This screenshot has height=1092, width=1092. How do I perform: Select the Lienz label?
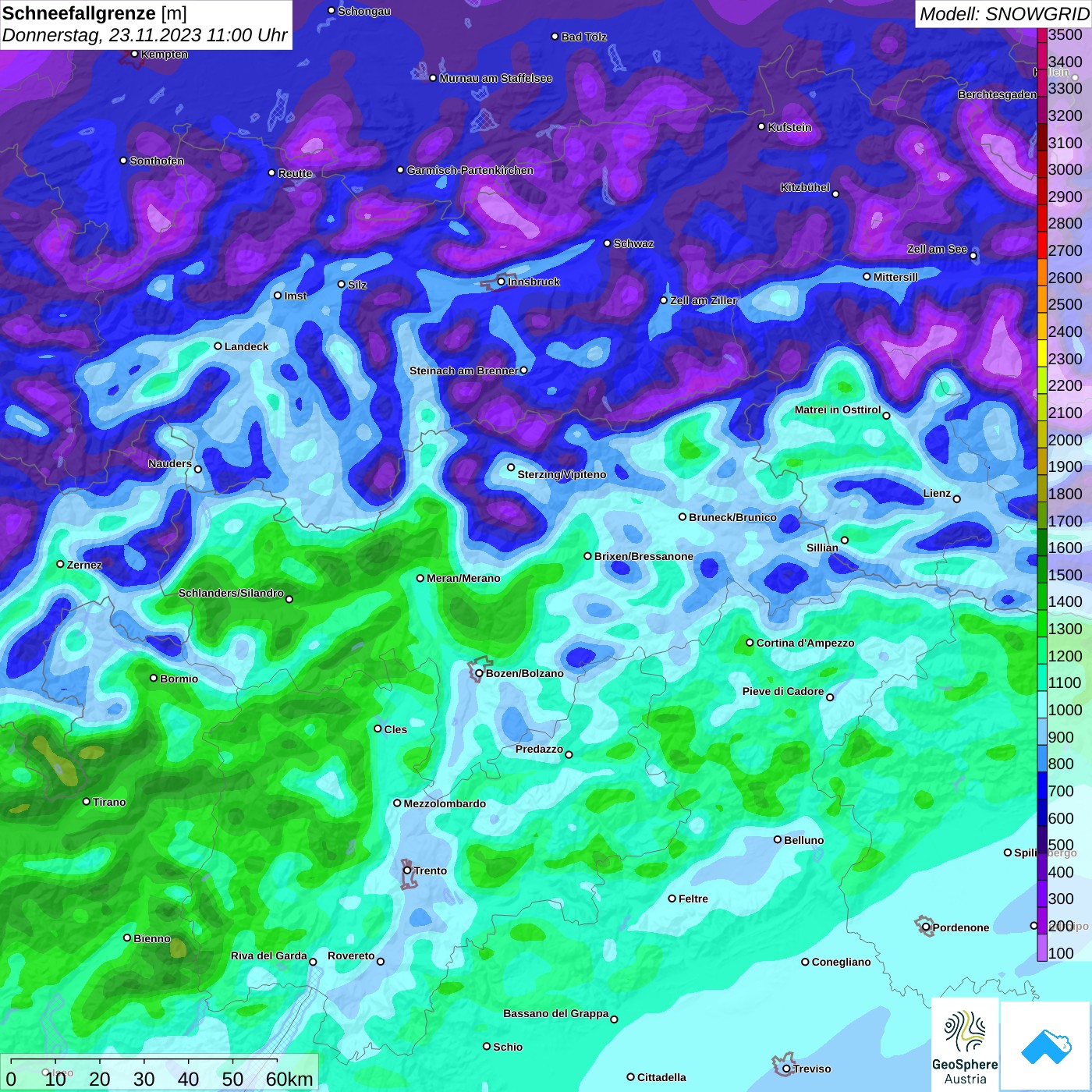point(937,493)
